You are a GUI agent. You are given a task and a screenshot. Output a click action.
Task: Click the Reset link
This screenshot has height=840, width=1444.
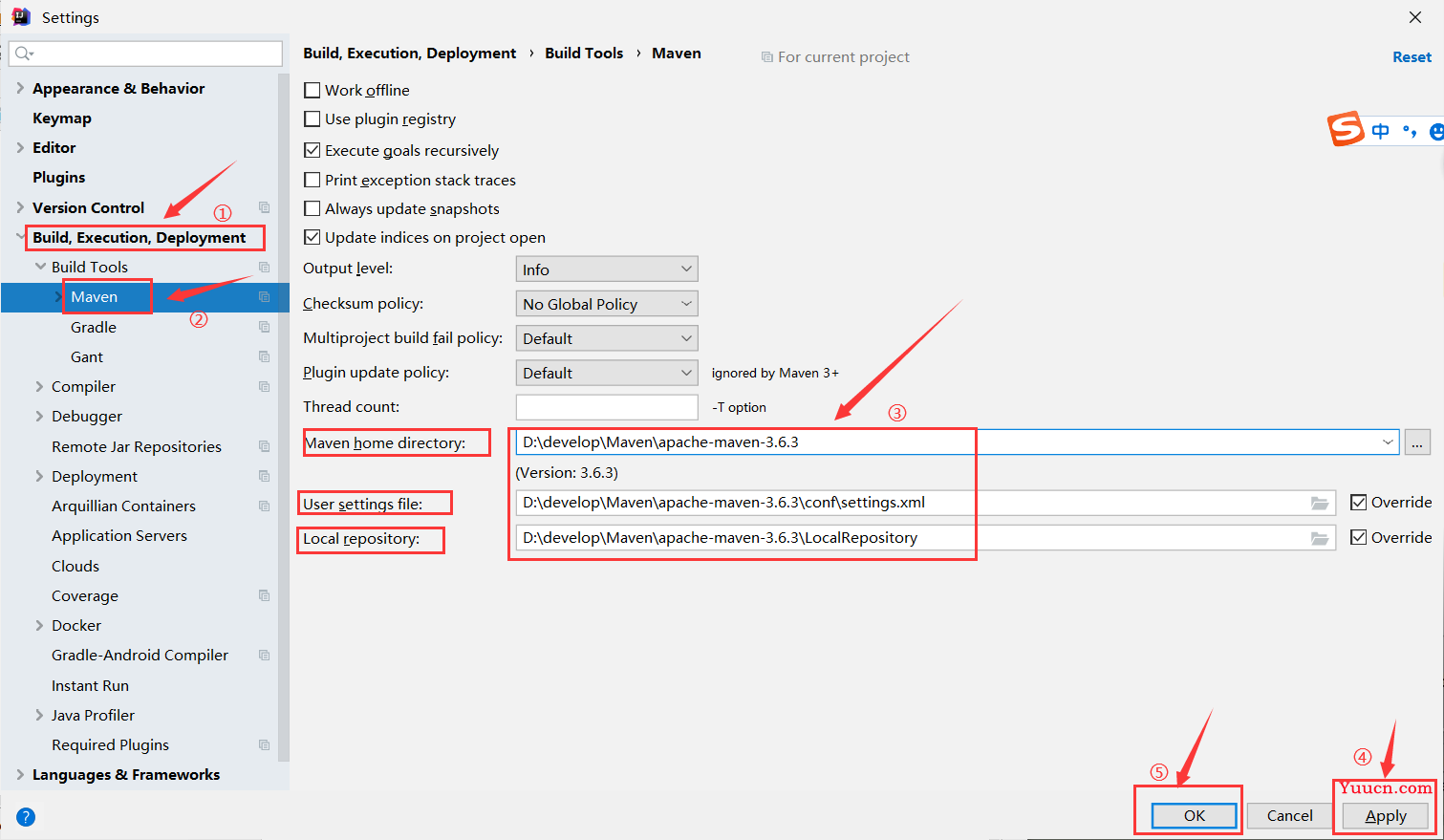[x=1412, y=57]
